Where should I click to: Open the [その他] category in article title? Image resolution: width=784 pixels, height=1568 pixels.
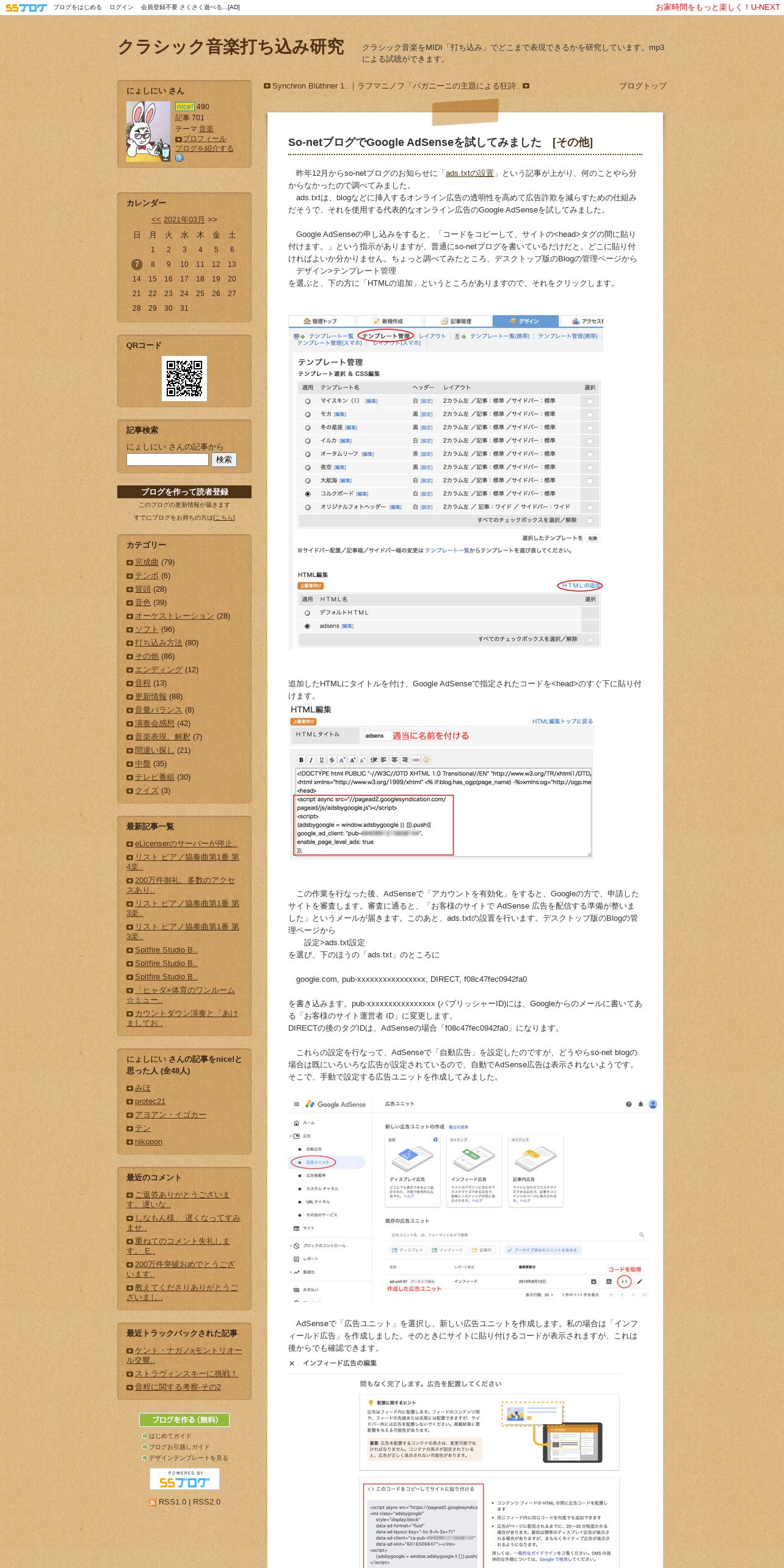coord(572,142)
